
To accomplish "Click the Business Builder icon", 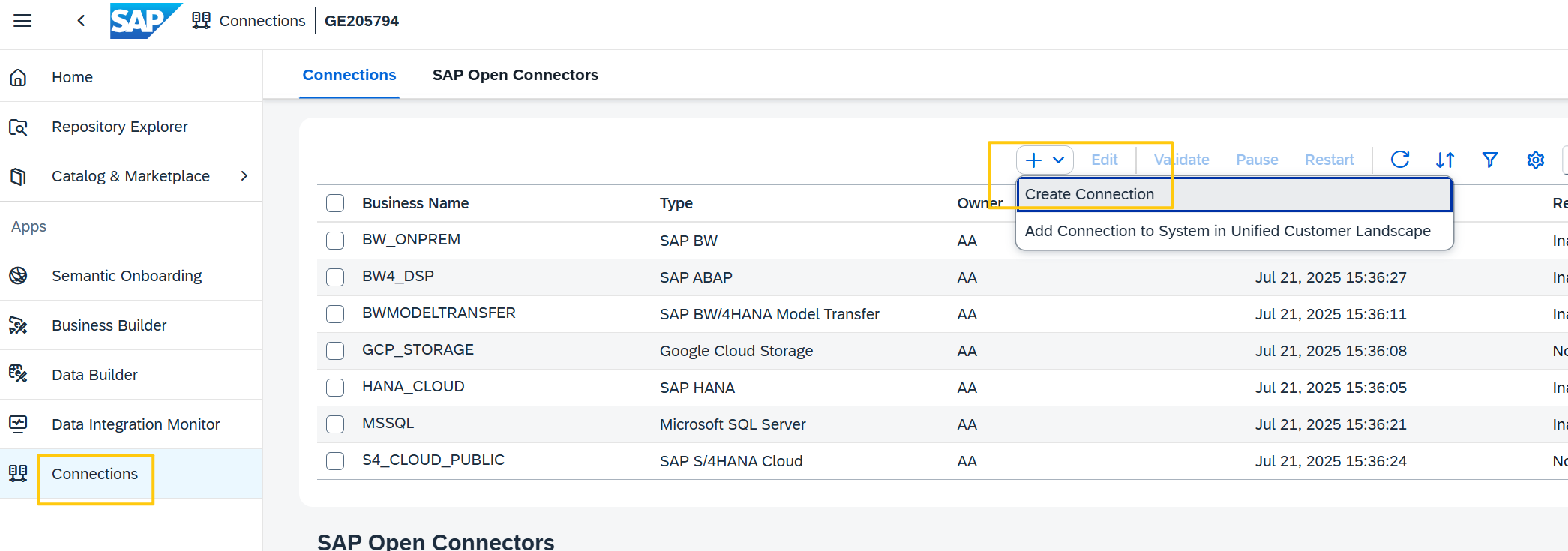I will click(x=18, y=325).
